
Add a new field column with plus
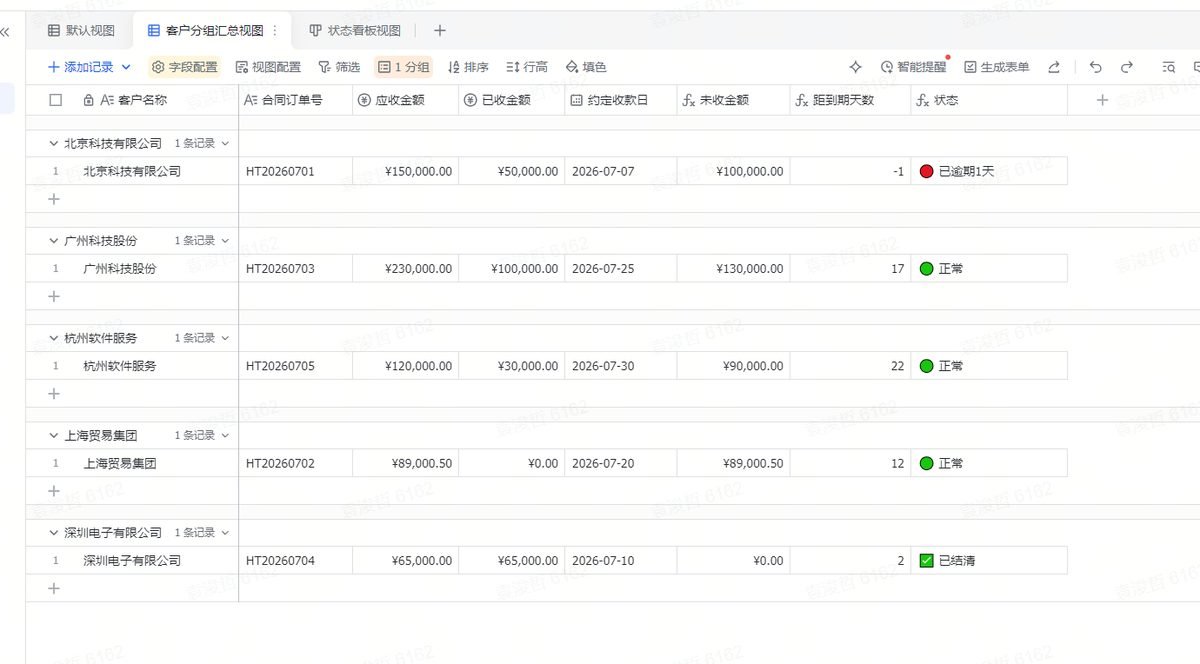coord(1103,100)
